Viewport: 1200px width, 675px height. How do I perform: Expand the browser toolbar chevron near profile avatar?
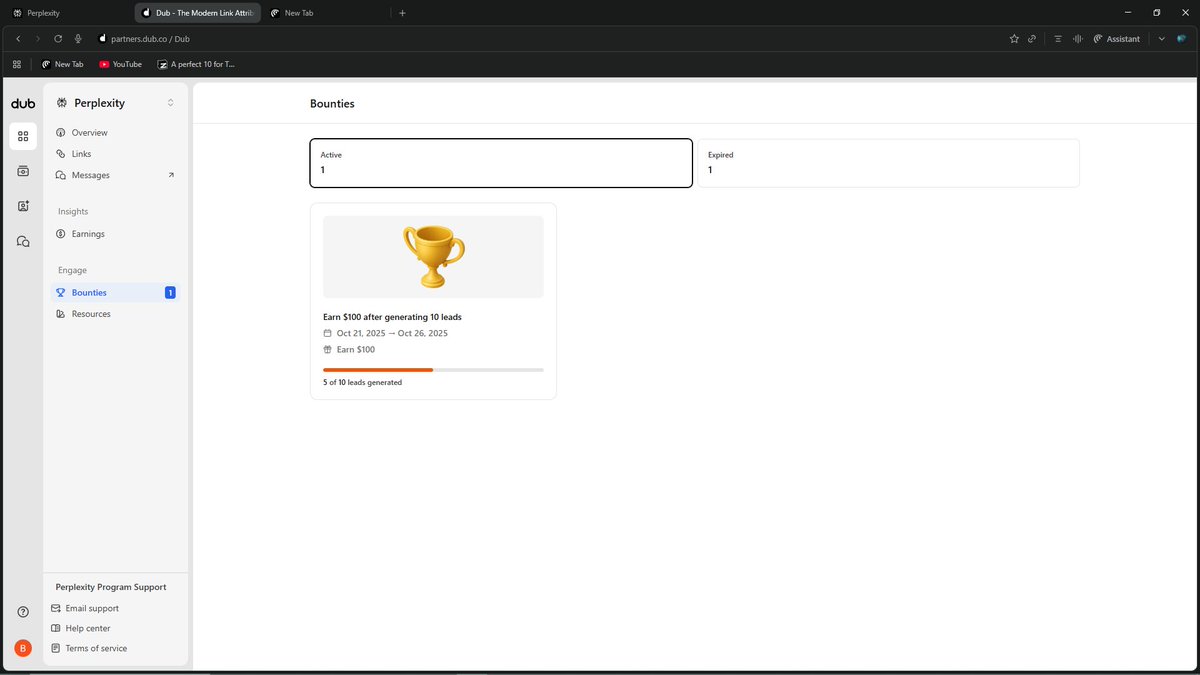(1160, 39)
